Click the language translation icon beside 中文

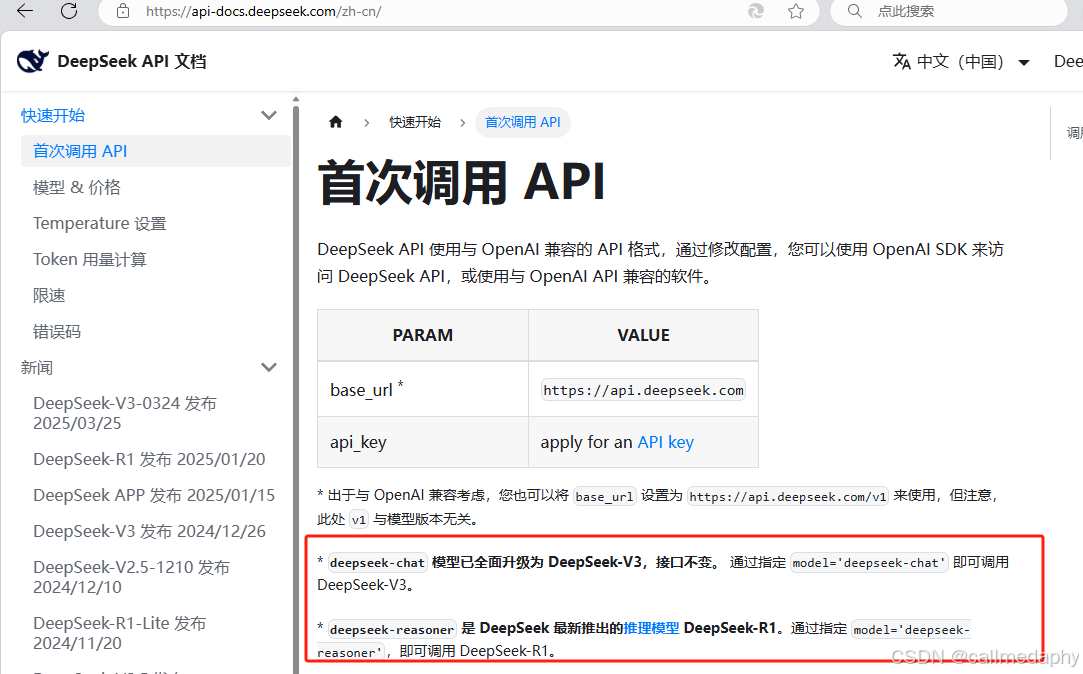point(901,61)
